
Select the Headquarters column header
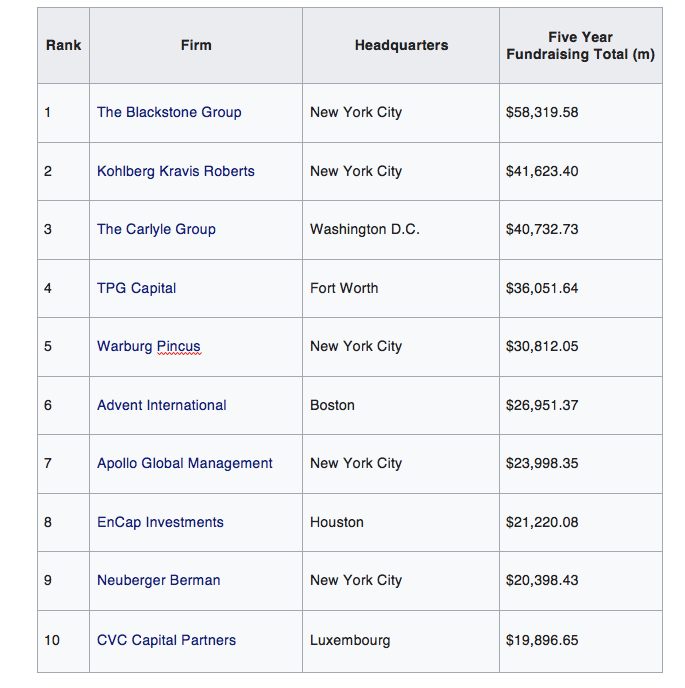click(x=401, y=45)
